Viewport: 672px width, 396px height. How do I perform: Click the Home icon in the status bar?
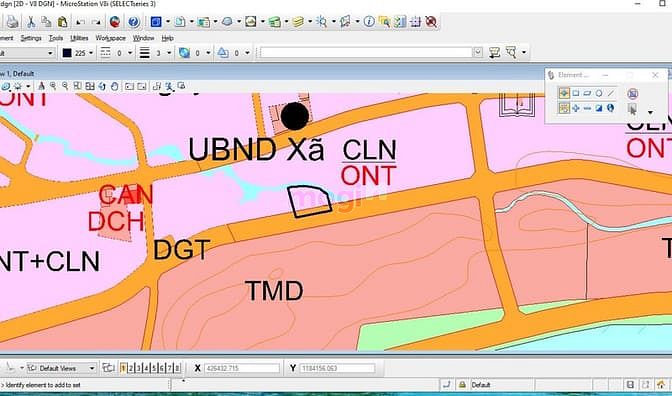[x=661, y=384]
